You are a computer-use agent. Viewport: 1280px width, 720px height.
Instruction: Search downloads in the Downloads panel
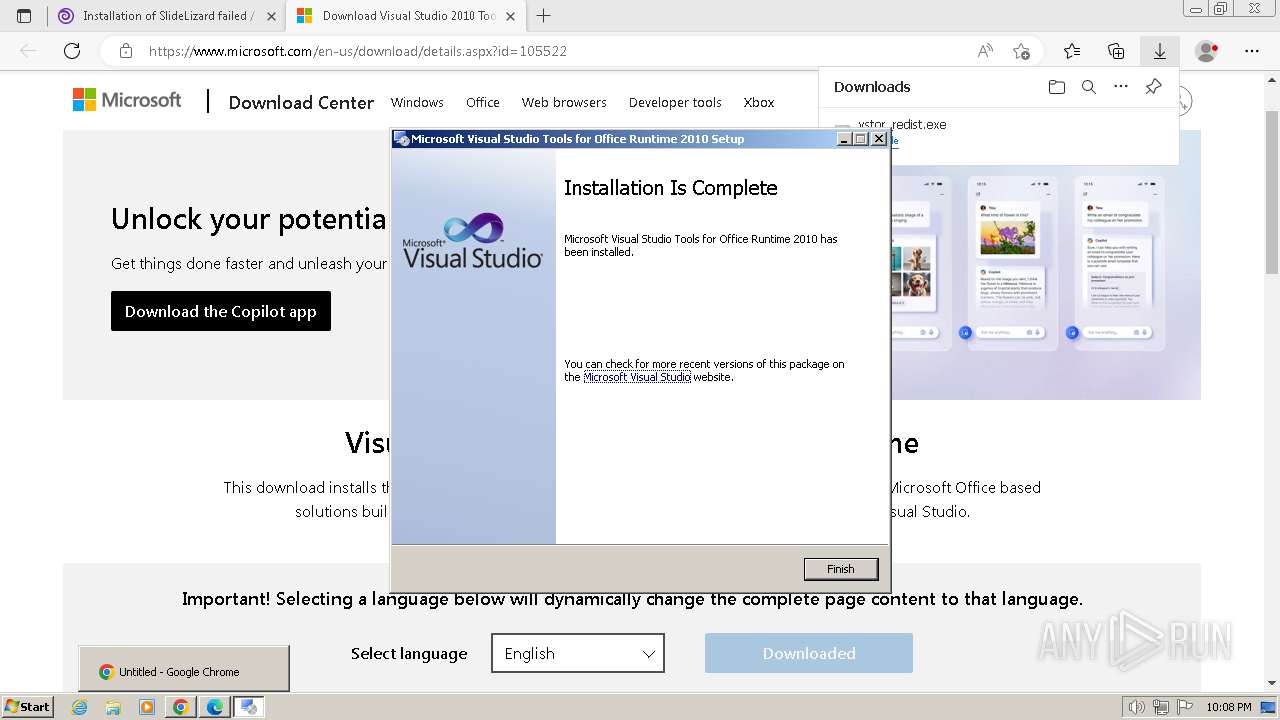pyautogui.click(x=1089, y=87)
